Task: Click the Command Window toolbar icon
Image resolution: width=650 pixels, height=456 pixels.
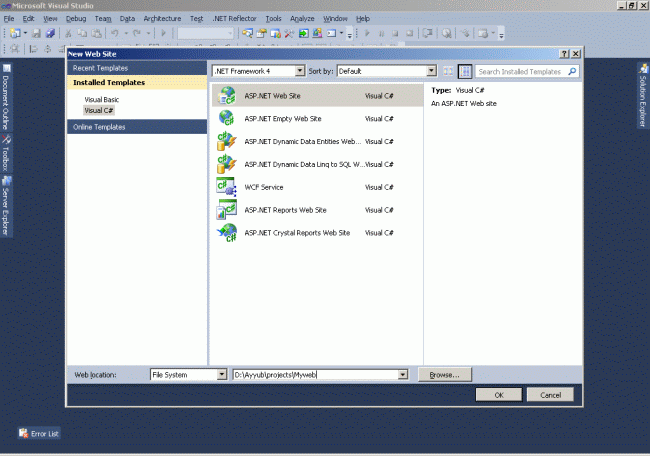Action: pyautogui.click(x=331, y=33)
